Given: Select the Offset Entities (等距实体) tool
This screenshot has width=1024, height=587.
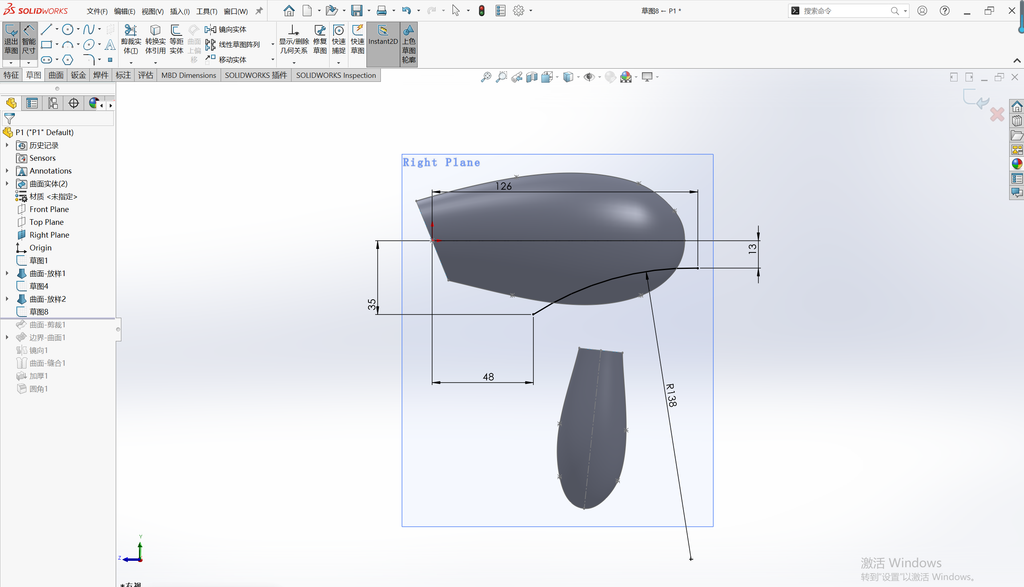Looking at the screenshot, I should click(176, 40).
